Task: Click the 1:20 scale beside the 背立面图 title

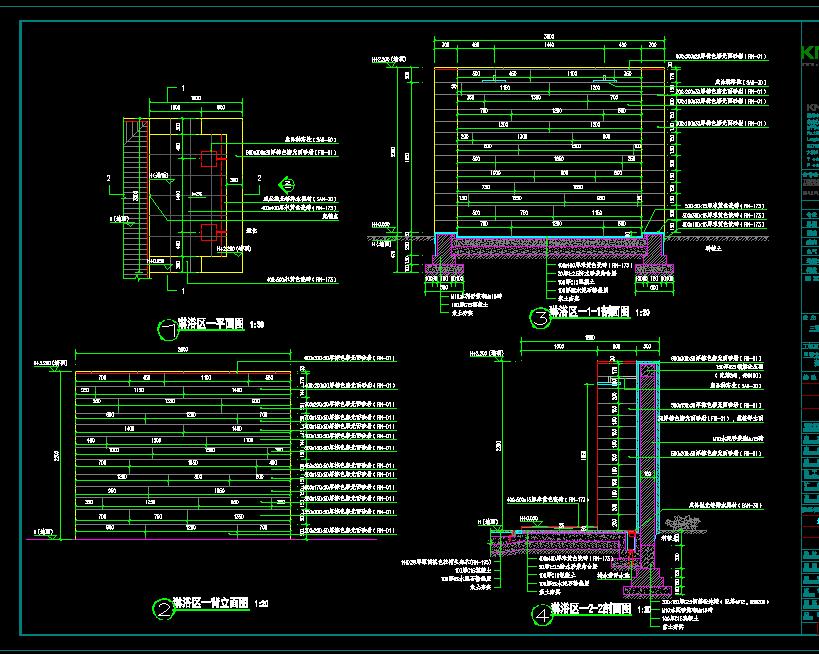Action: click(261, 604)
